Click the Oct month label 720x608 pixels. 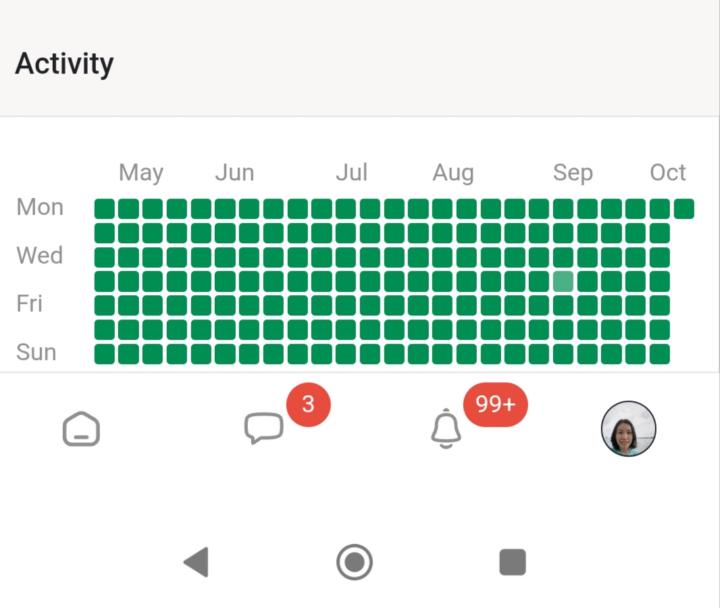668,173
